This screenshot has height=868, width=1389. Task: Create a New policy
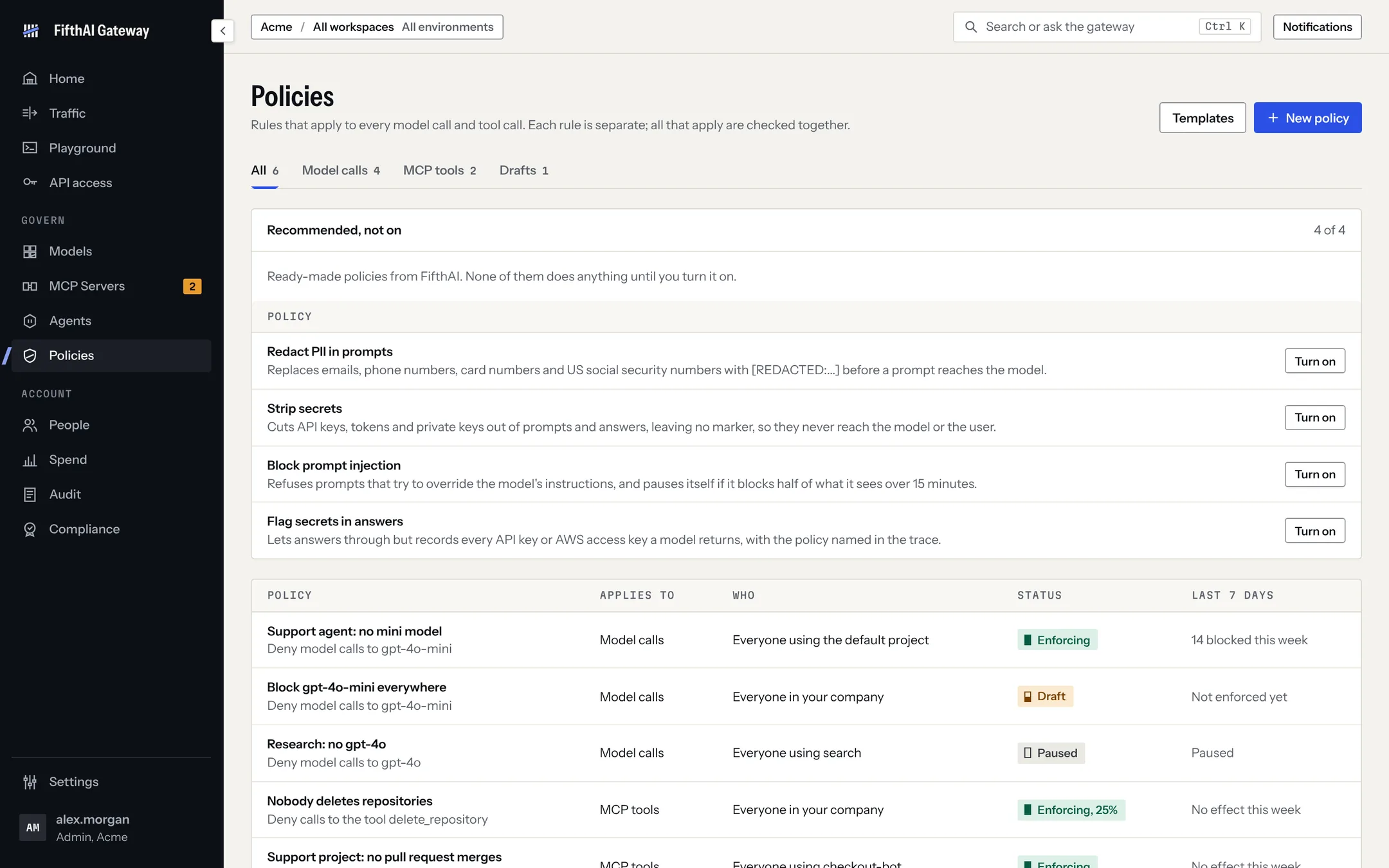pyautogui.click(x=1307, y=118)
